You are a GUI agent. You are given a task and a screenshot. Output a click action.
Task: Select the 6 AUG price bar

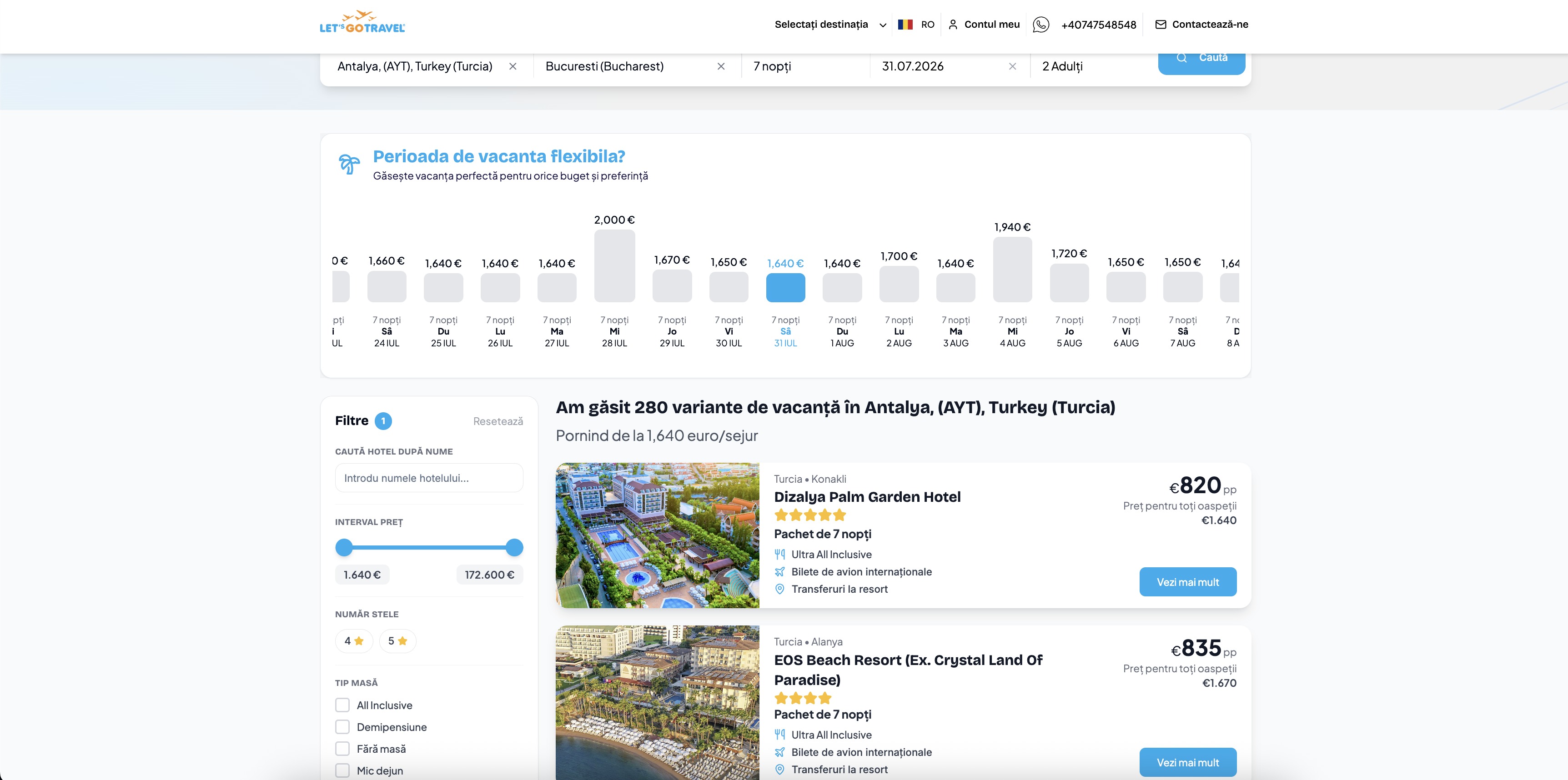click(x=1126, y=286)
